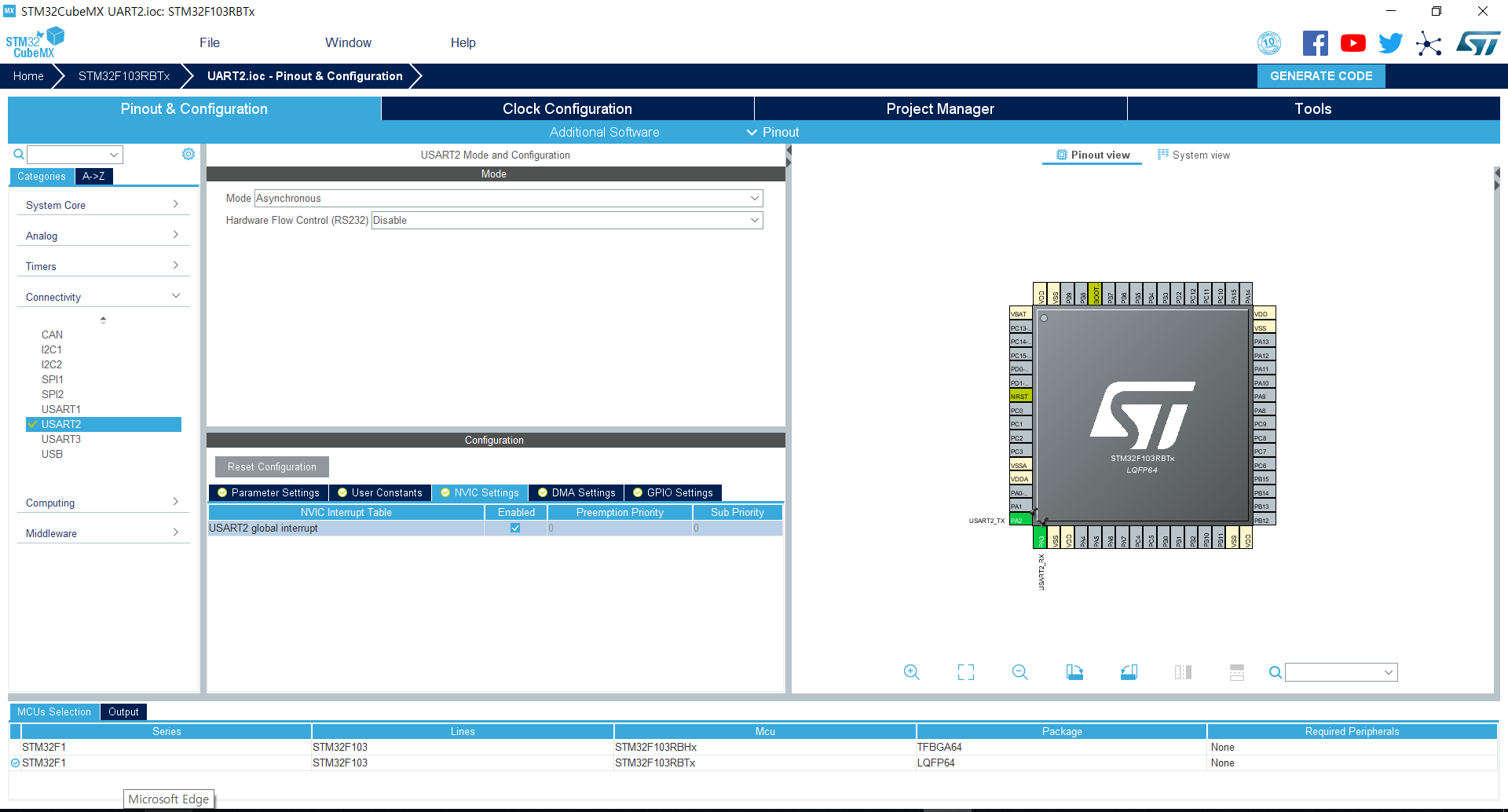Open the GPIO Settings tab
This screenshot has height=812, width=1508.
[673, 492]
